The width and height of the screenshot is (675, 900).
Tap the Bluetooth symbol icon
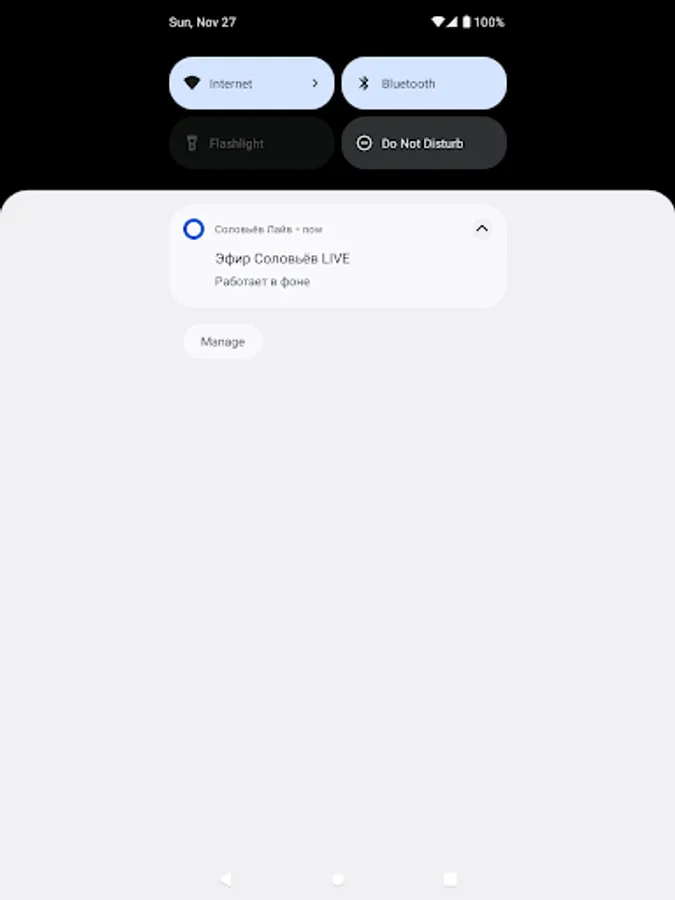point(364,83)
